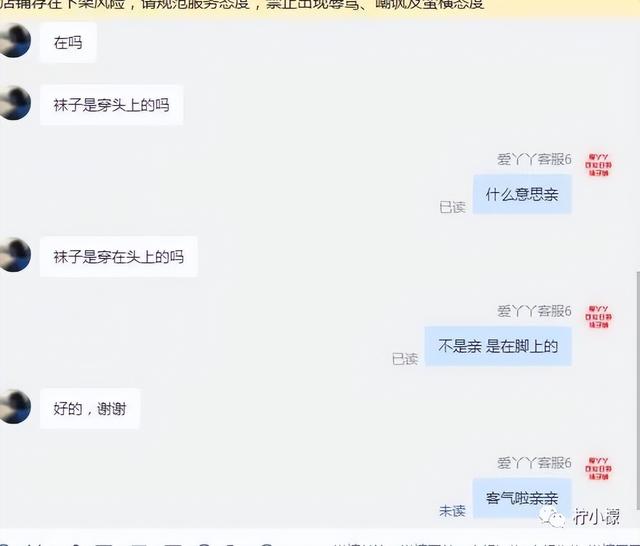The height and width of the screenshot is (546, 640).
Task: Click the 已读 status beside "什么意思亲"
Action: click(452, 207)
